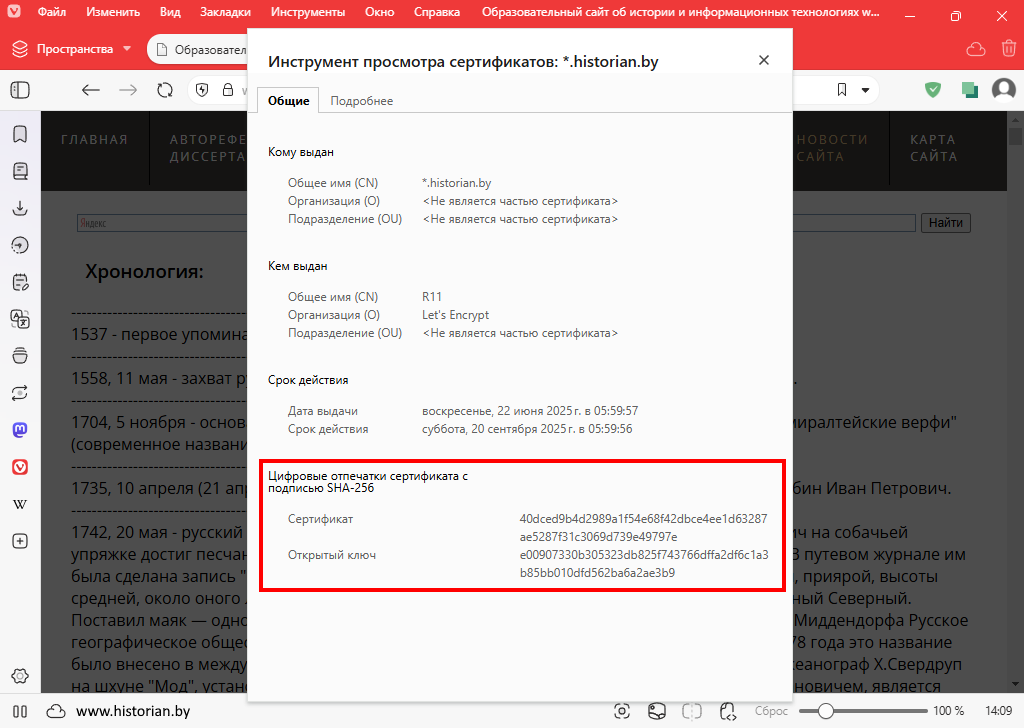
Task: Open the Инструменты menu
Action: pyautogui.click(x=308, y=13)
